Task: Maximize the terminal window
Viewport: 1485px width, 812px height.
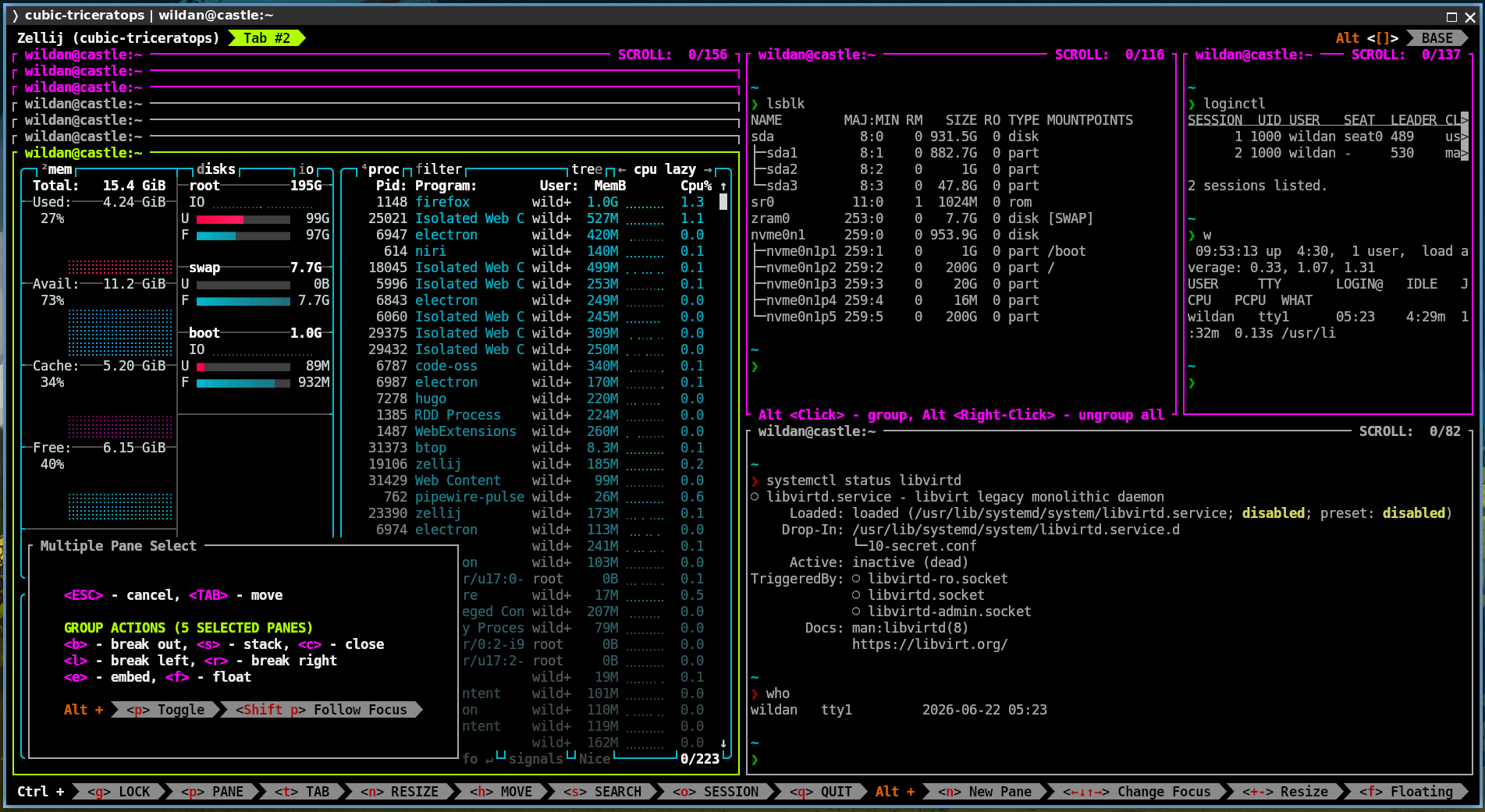Action: pos(1451,16)
